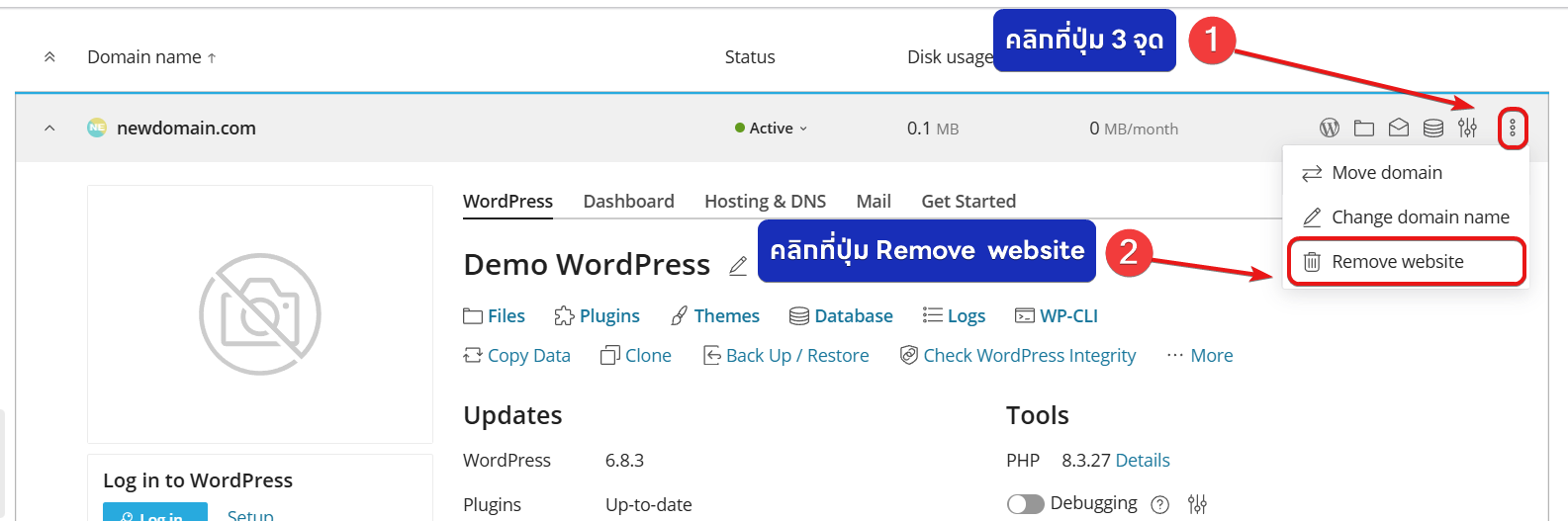
Task: Open the mail envelope icon
Action: tap(1399, 128)
